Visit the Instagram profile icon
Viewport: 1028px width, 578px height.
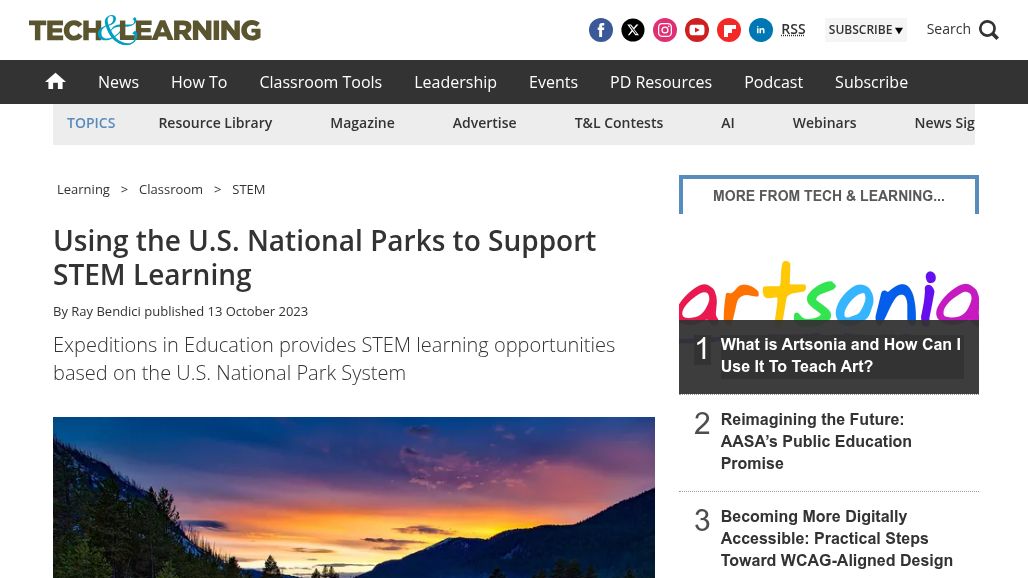click(x=665, y=30)
